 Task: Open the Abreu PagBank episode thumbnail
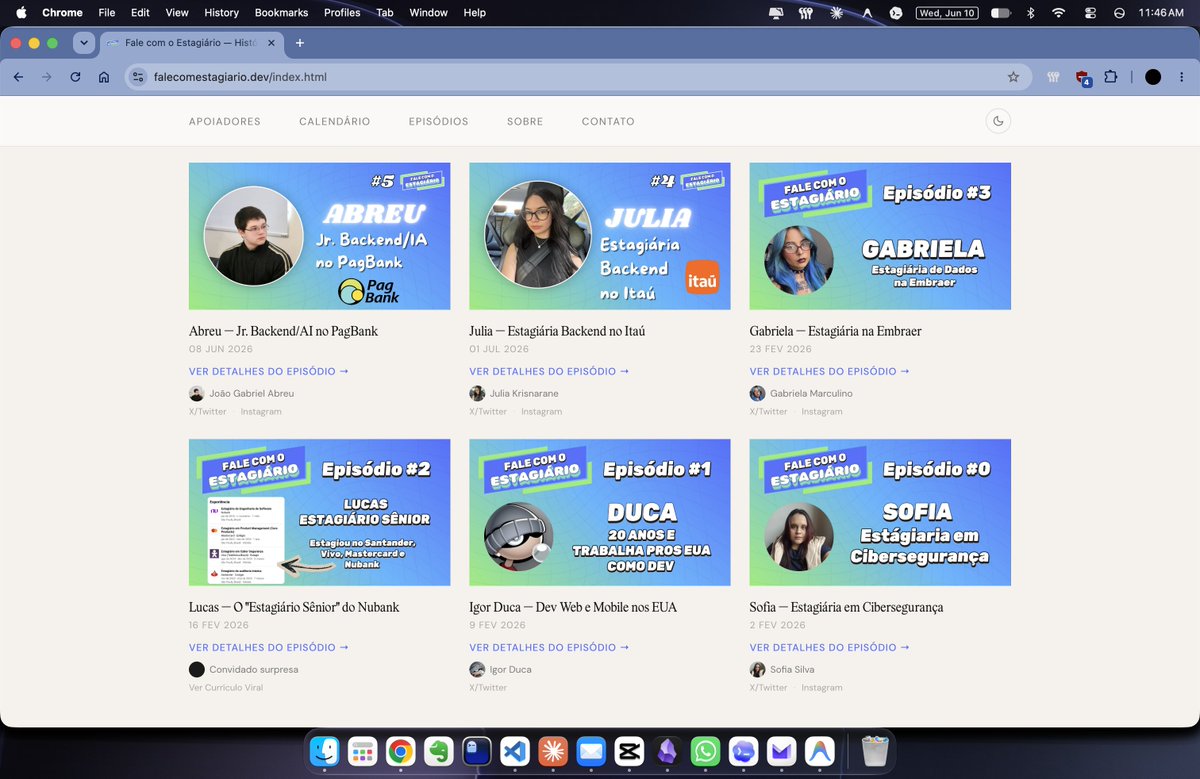click(x=319, y=236)
